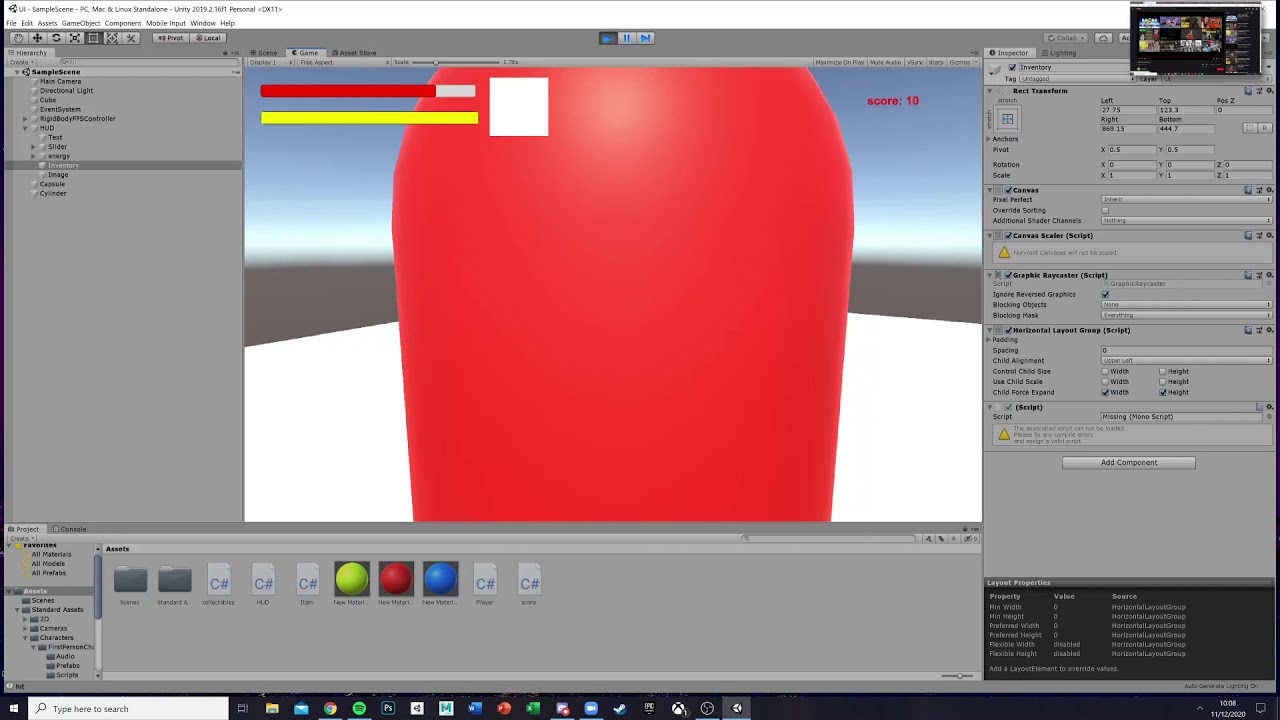Open the Blocking Mask dropdown
The height and width of the screenshot is (720, 1280).
coord(1186,315)
